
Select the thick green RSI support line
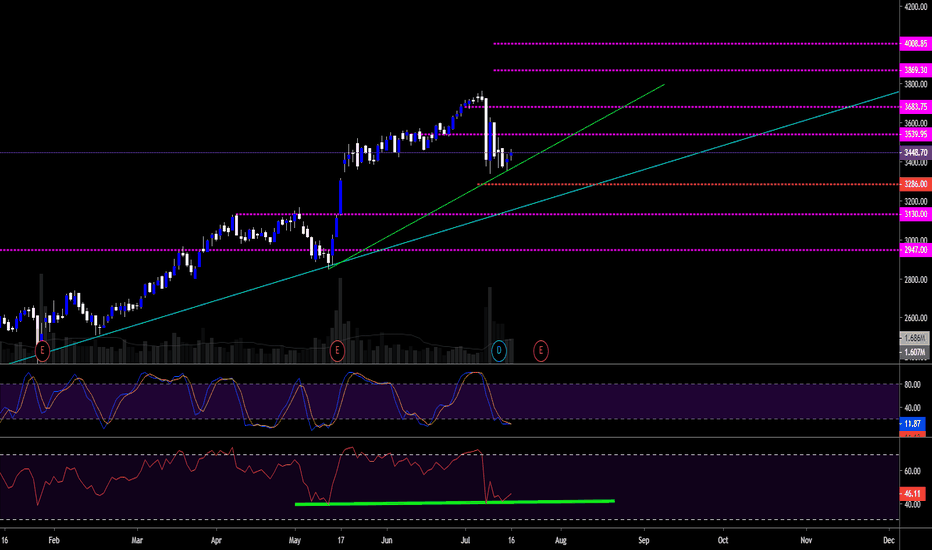click(x=455, y=502)
